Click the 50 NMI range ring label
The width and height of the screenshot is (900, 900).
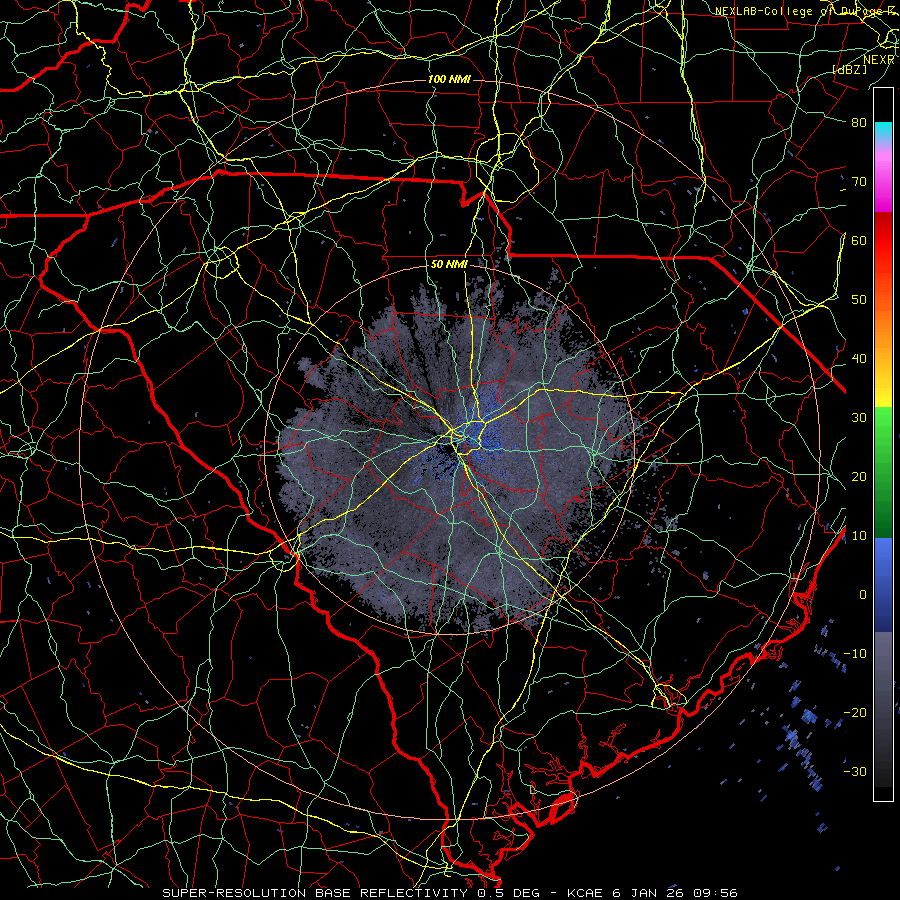(449, 265)
